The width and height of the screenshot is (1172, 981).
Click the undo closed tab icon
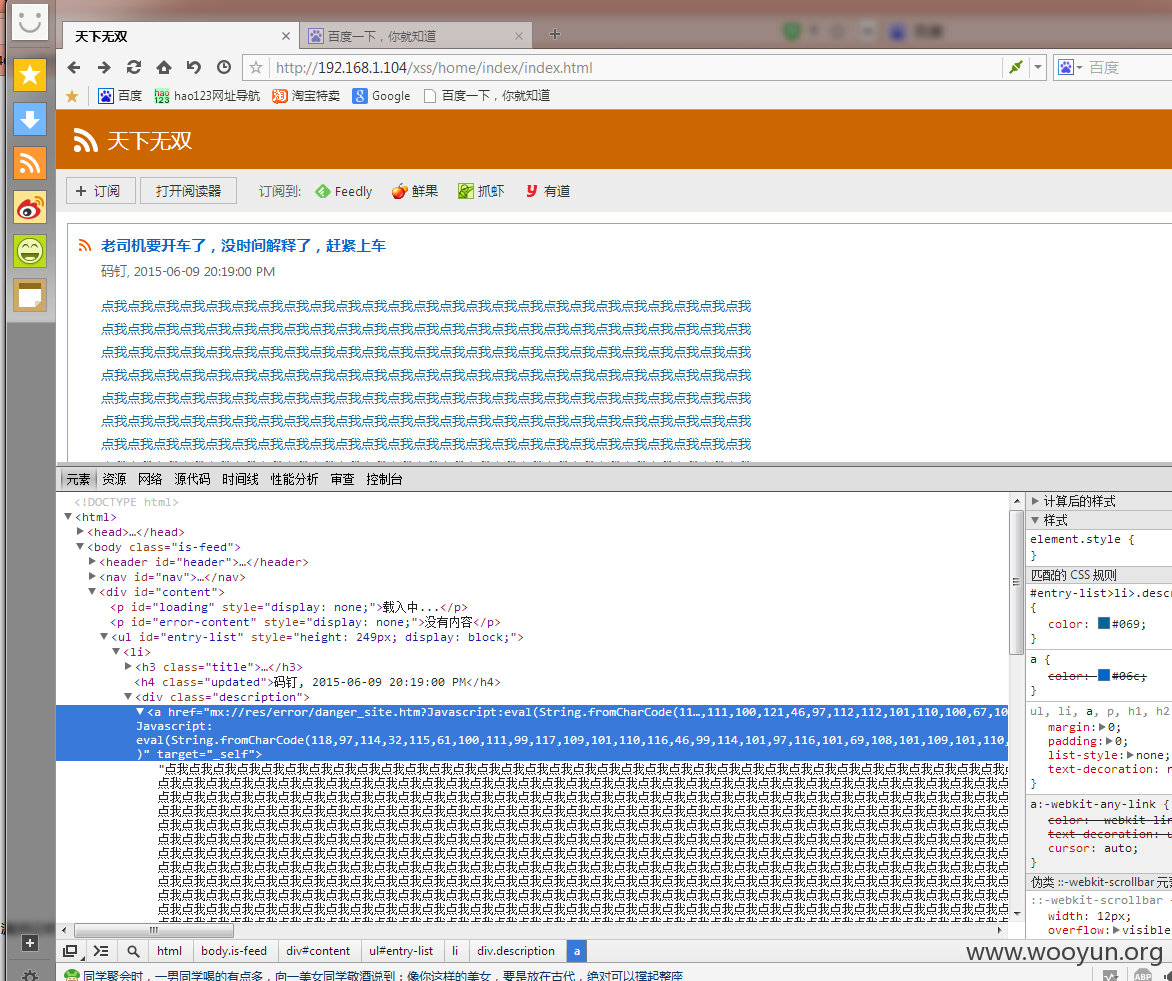pyautogui.click(x=194, y=67)
